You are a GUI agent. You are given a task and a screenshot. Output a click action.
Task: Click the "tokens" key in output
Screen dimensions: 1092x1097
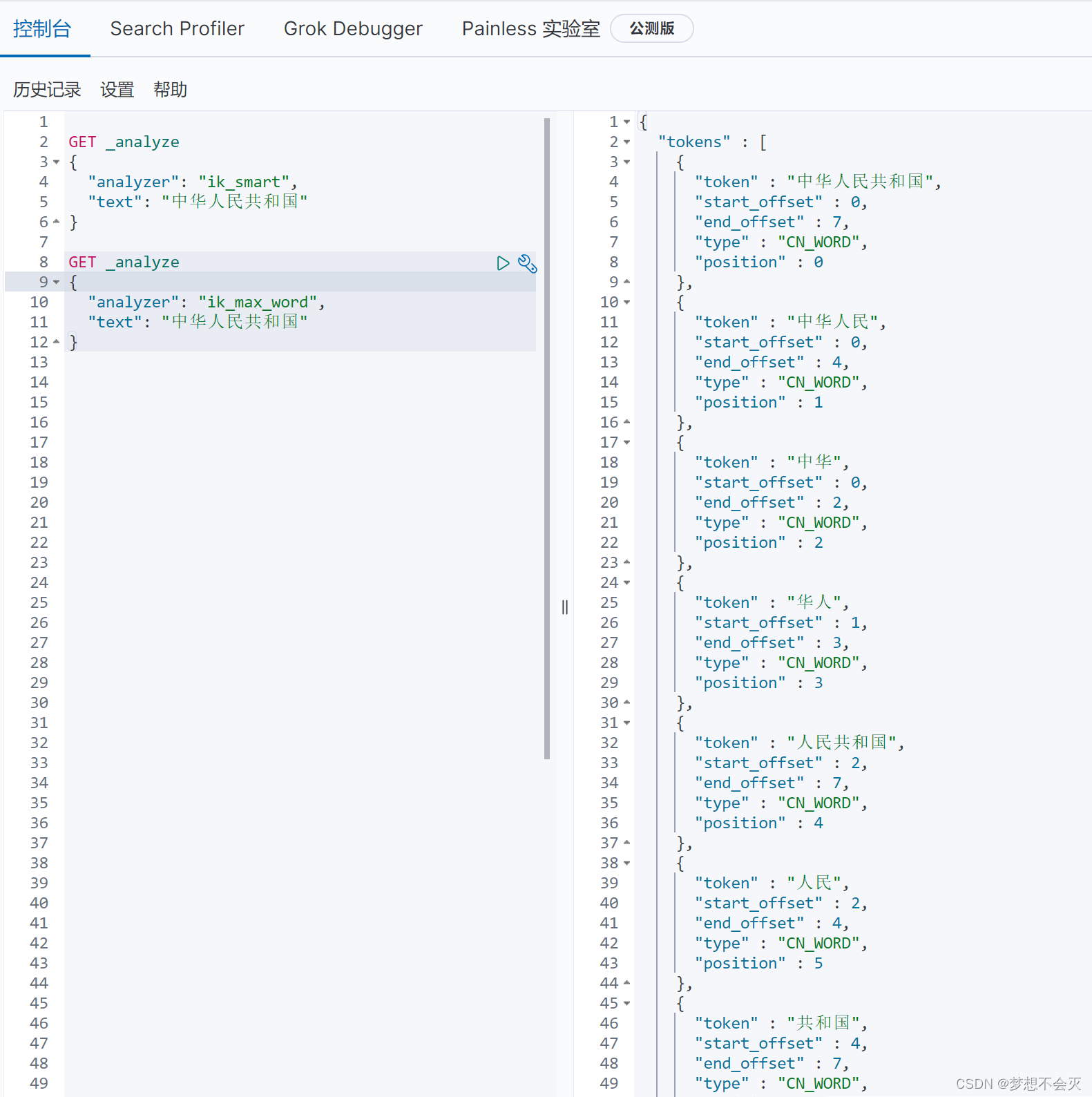pyautogui.click(x=694, y=142)
